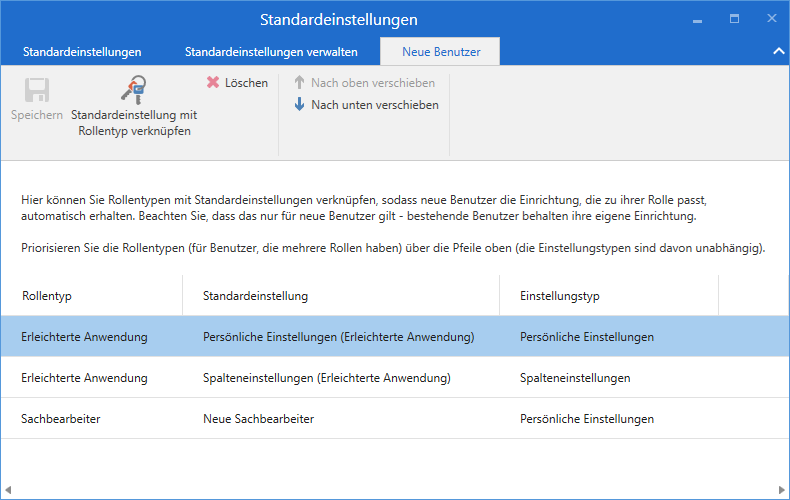The height and width of the screenshot is (500, 790).
Task: Click Nach unten verschieben label
Action: 375,105
